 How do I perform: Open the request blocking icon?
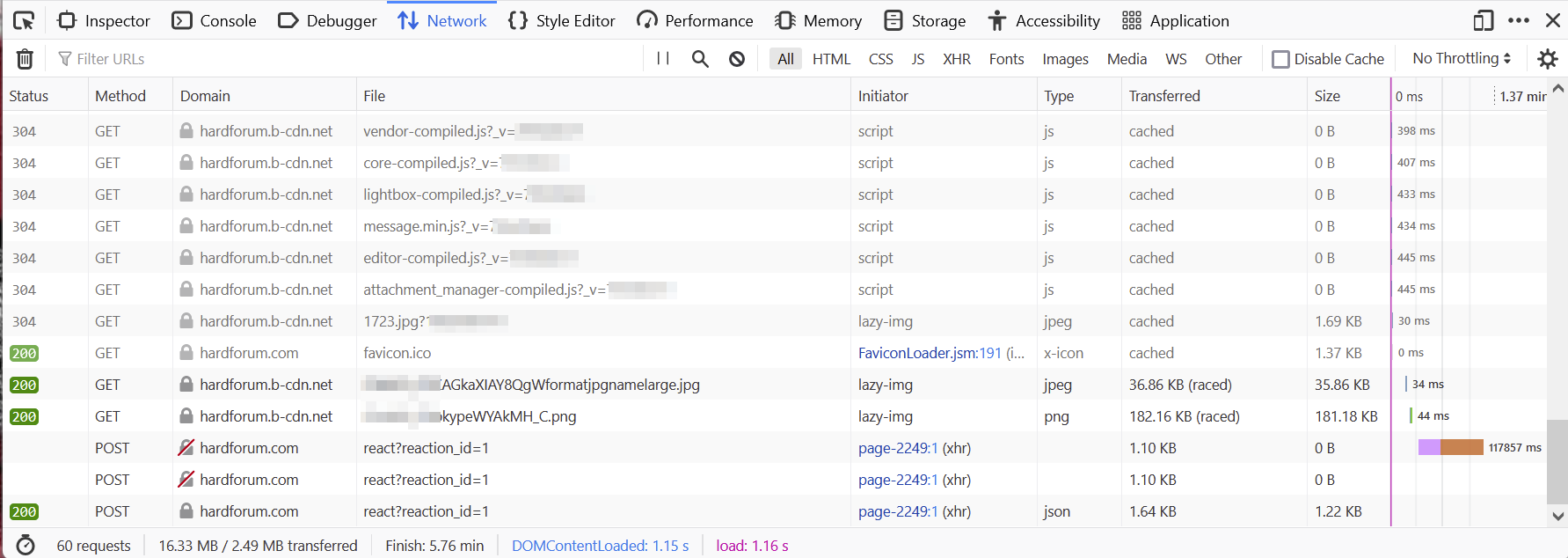[737, 59]
